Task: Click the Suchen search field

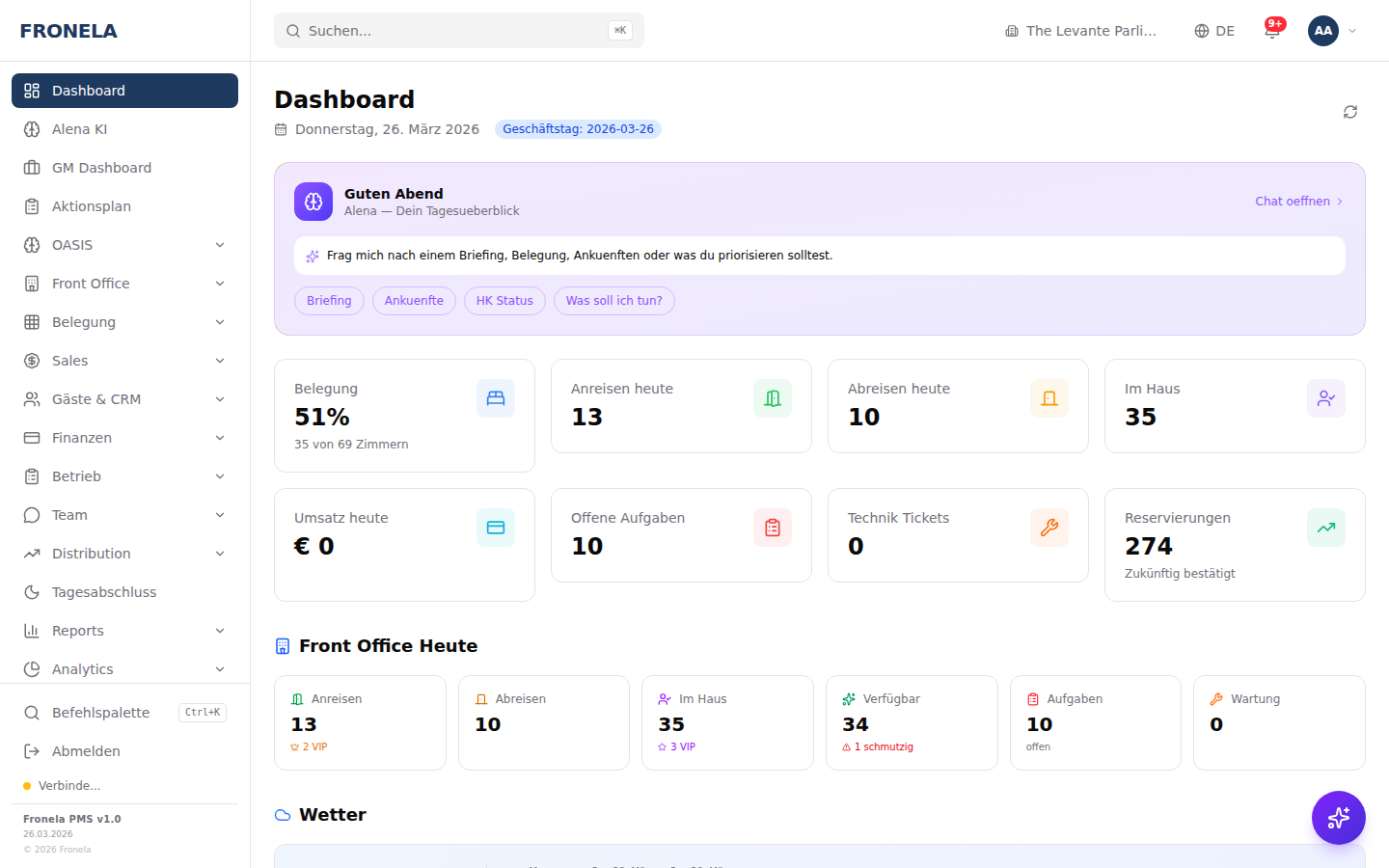Action: tap(458, 30)
